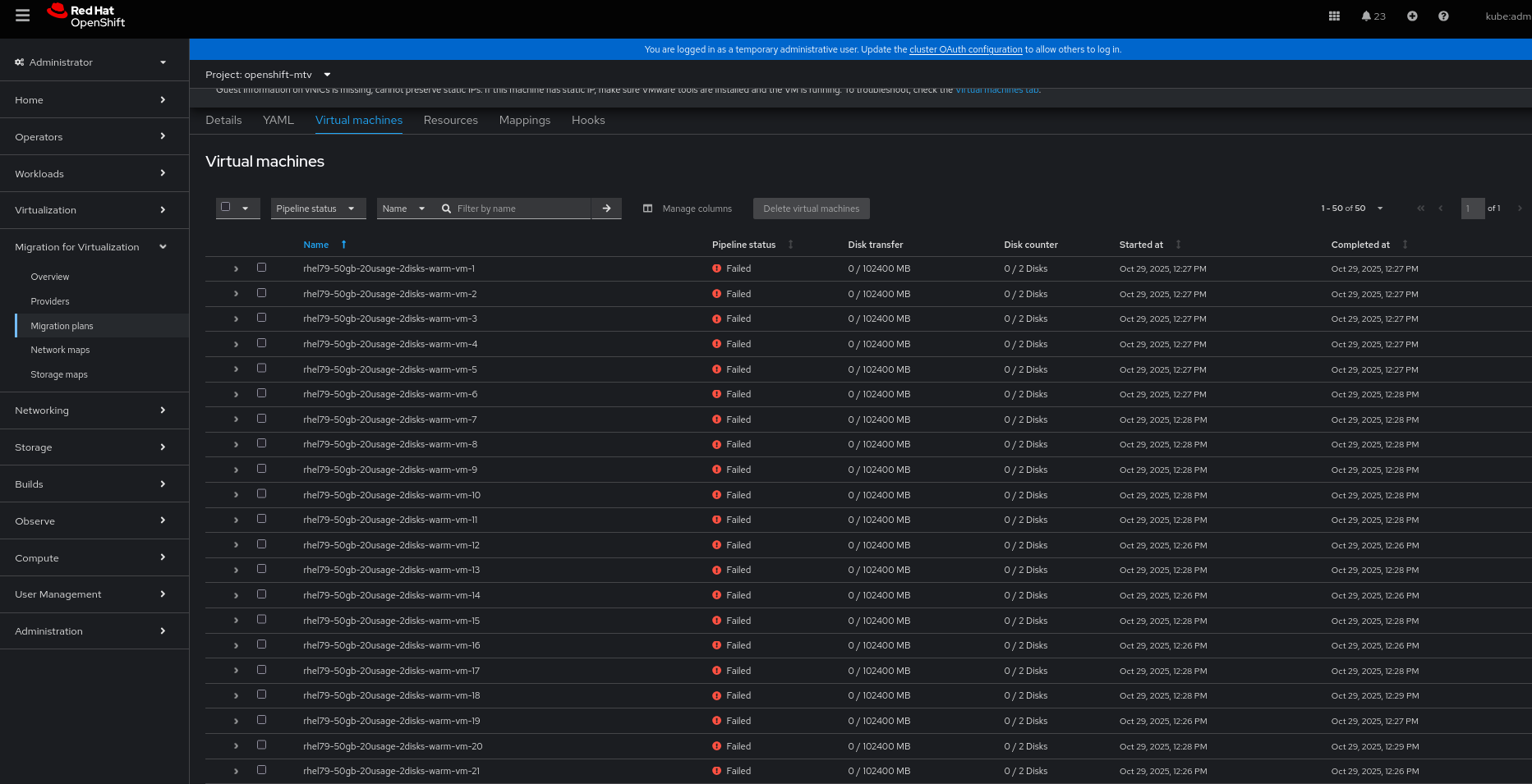Open Storage maps in the sidebar

59,374
